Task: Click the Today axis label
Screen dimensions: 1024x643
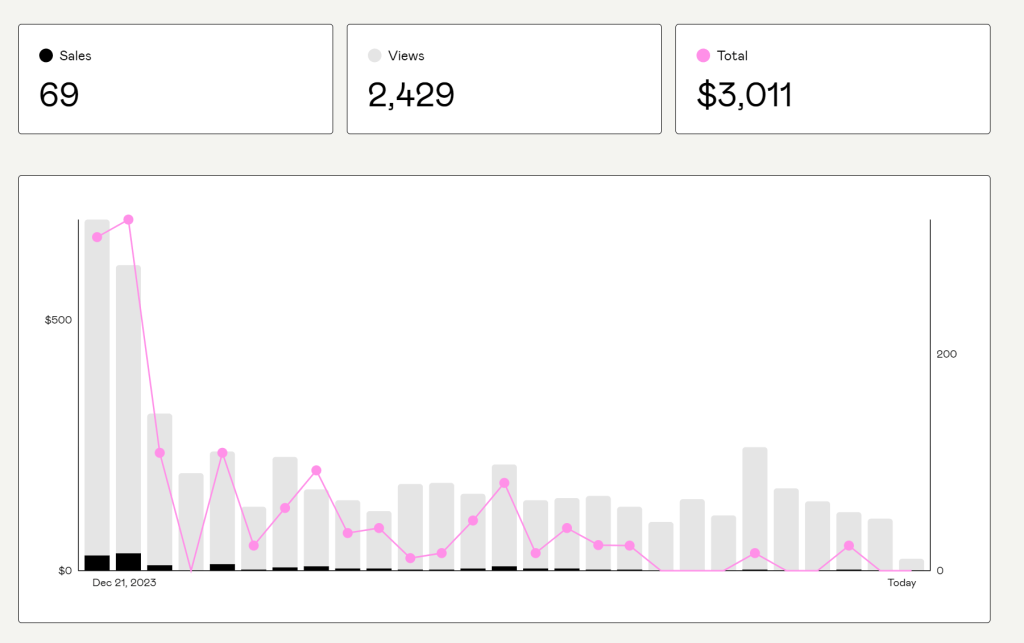Action: (x=902, y=583)
